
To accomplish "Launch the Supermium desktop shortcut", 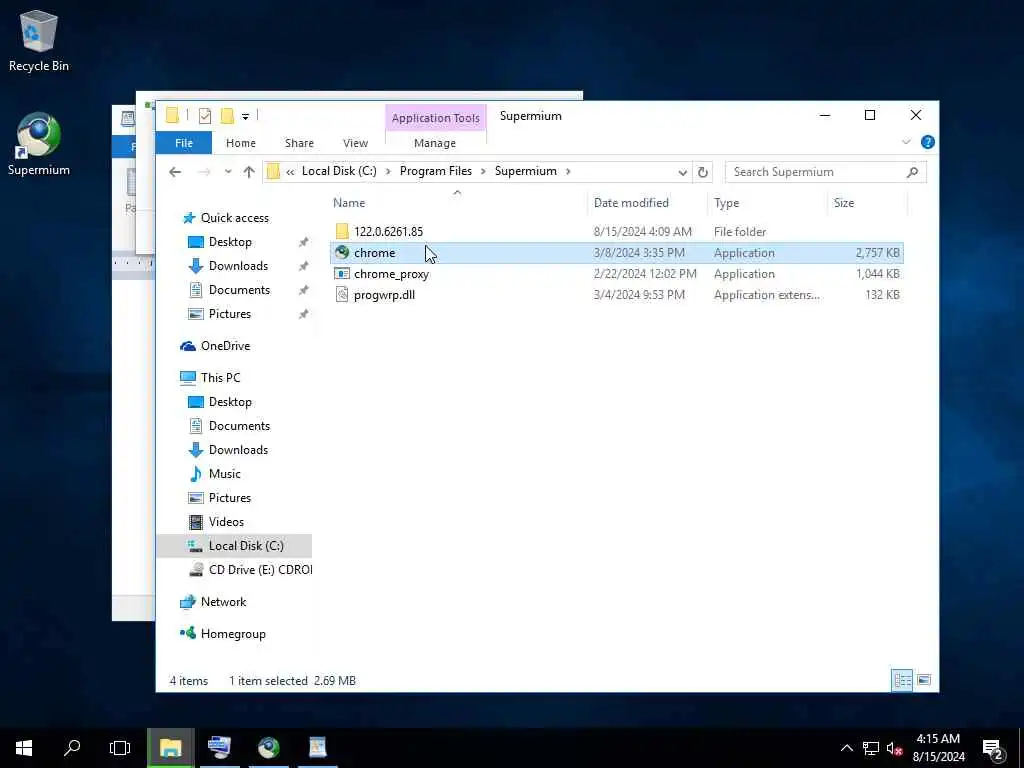I will pyautogui.click(x=39, y=144).
